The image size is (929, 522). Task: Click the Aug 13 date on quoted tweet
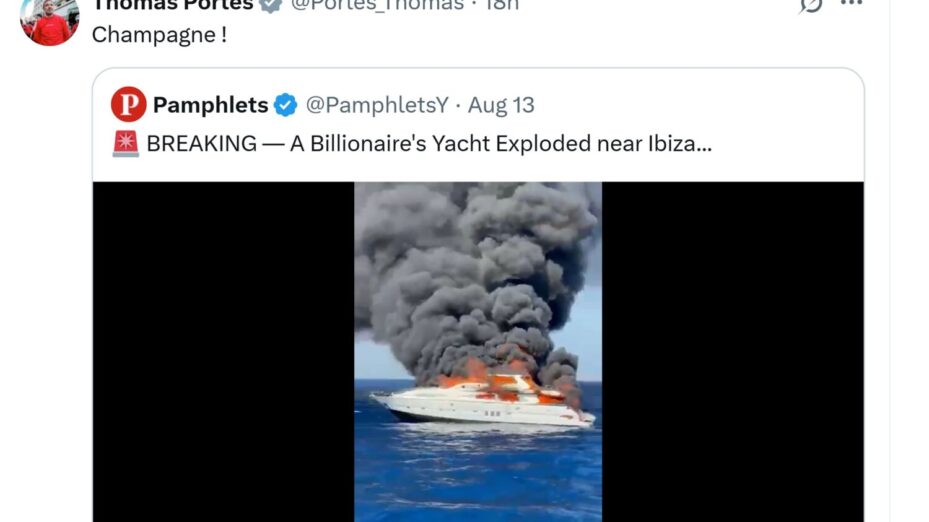[501, 105]
